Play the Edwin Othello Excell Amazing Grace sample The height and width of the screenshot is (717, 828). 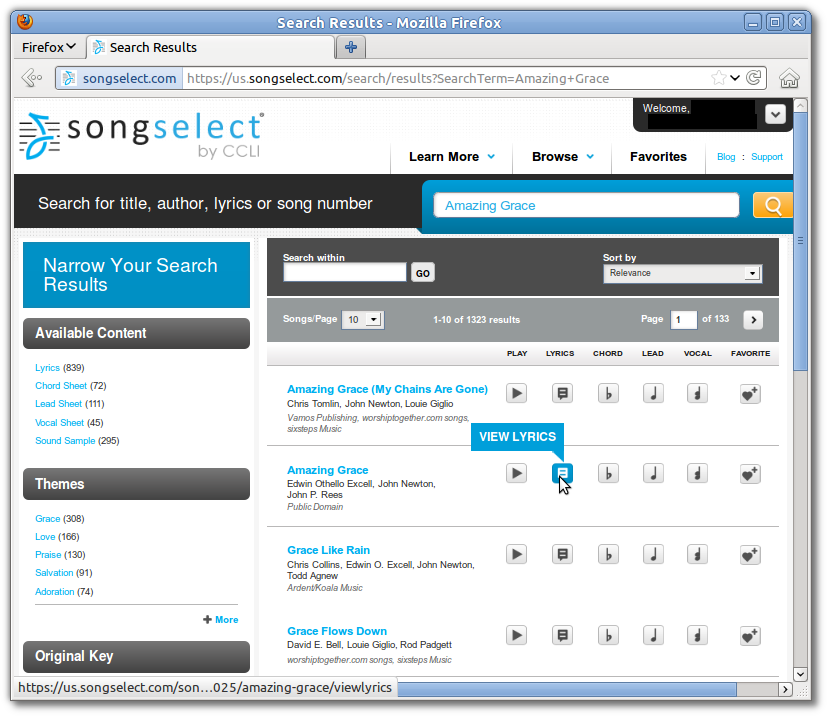click(x=516, y=473)
